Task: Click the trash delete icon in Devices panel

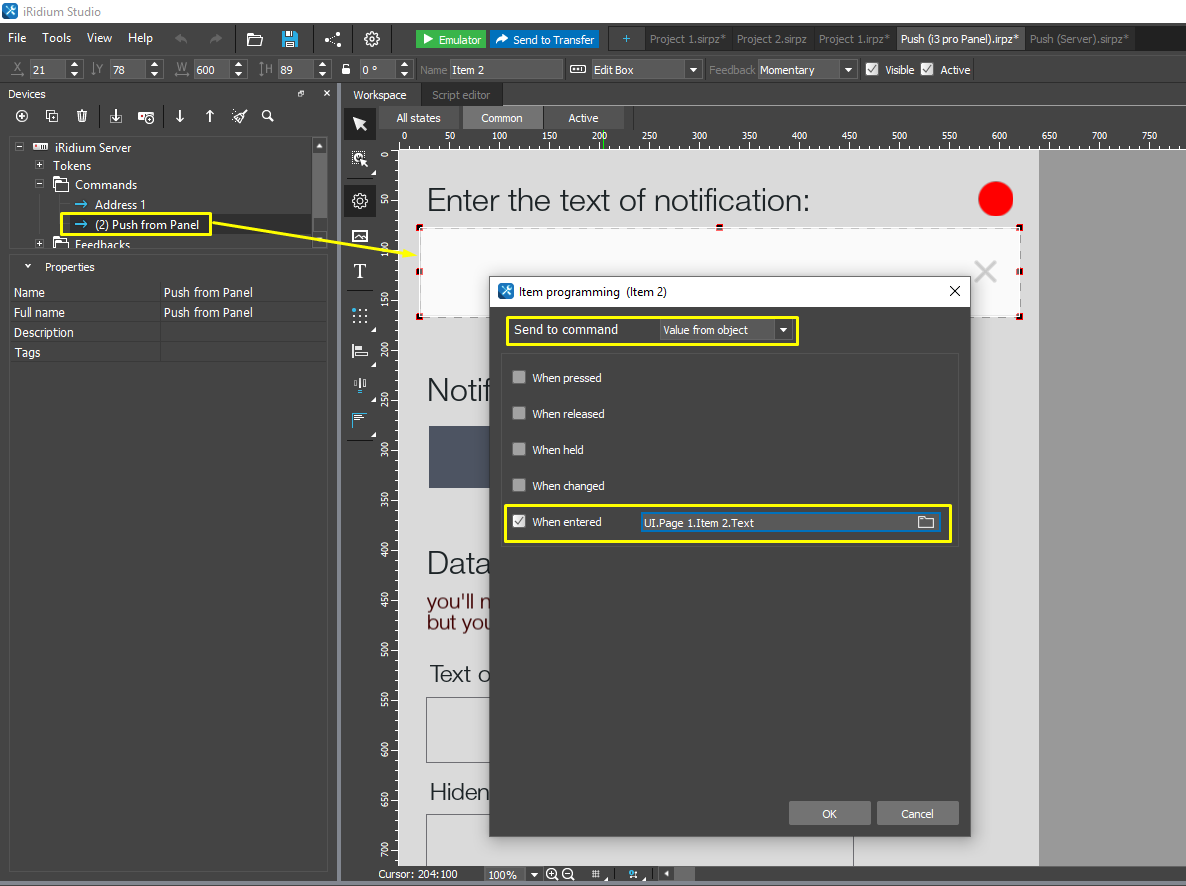Action: [x=82, y=116]
